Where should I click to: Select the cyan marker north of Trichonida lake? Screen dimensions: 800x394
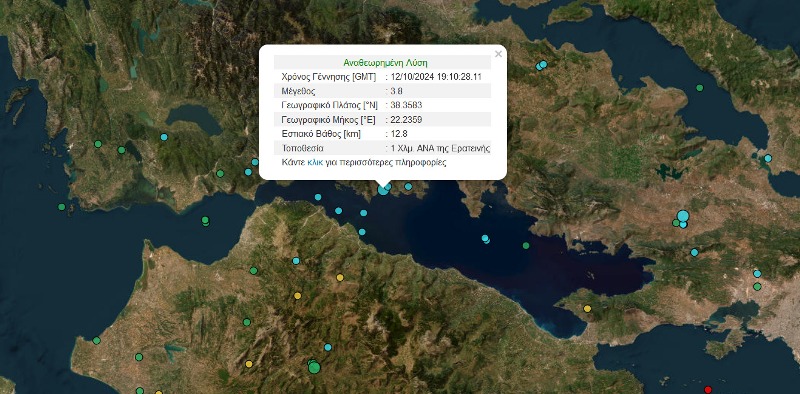pyautogui.click(x=164, y=137)
